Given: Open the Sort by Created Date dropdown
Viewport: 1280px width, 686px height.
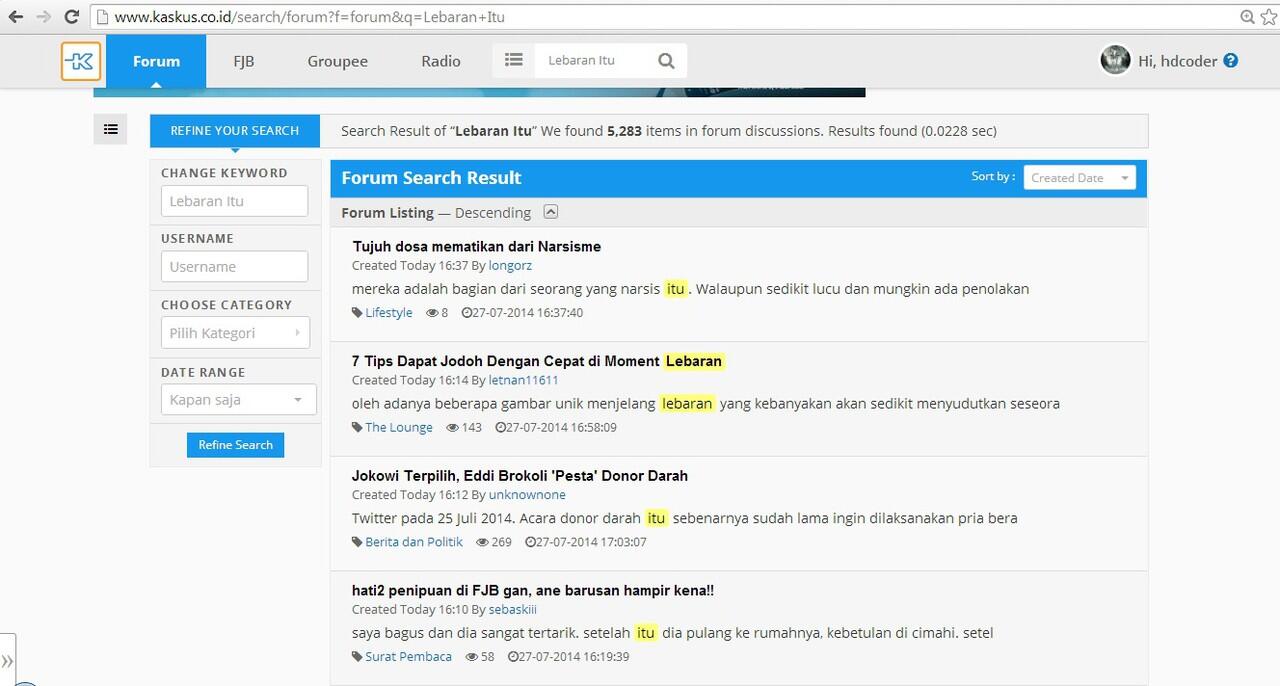Looking at the screenshot, I should (x=1079, y=178).
